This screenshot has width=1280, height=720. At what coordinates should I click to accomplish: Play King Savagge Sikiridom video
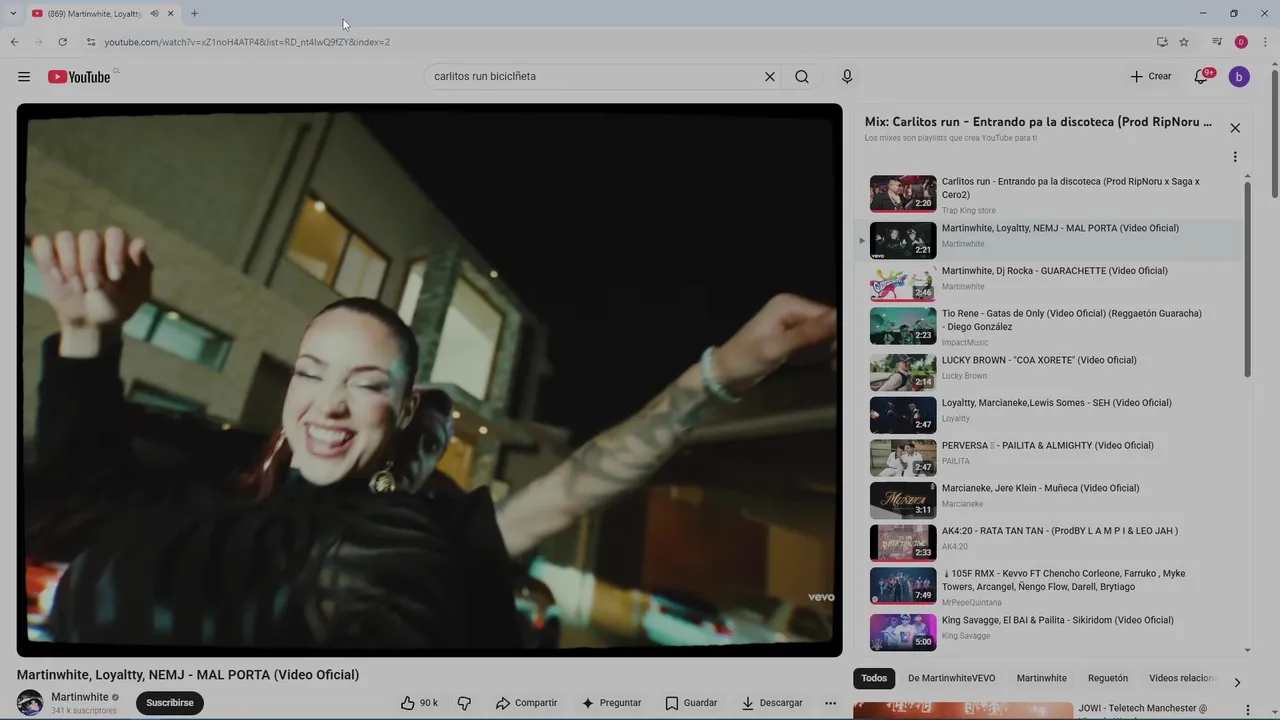point(1047,631)
